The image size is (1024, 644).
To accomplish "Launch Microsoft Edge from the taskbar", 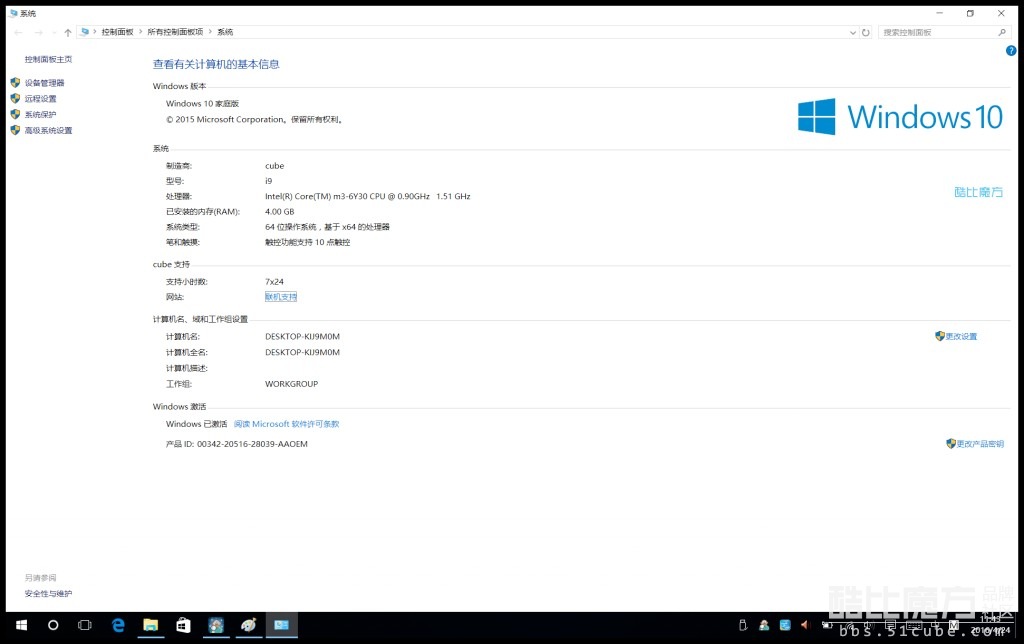I will [118, 625].
